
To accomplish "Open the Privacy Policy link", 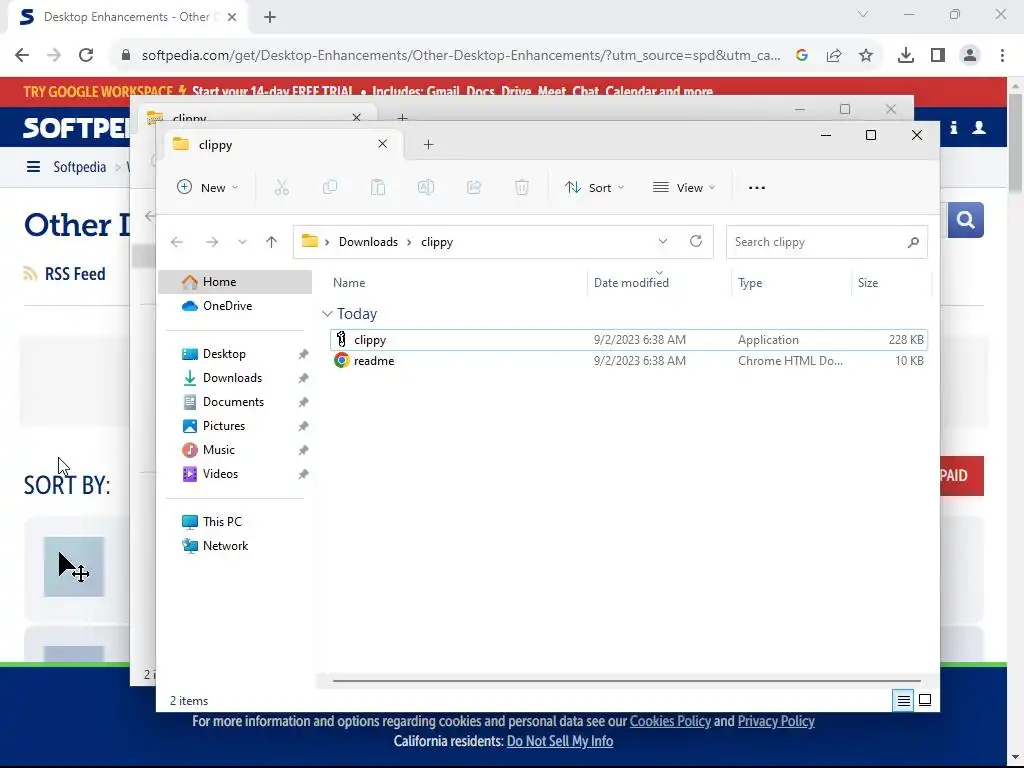I will tap(776, 722).
